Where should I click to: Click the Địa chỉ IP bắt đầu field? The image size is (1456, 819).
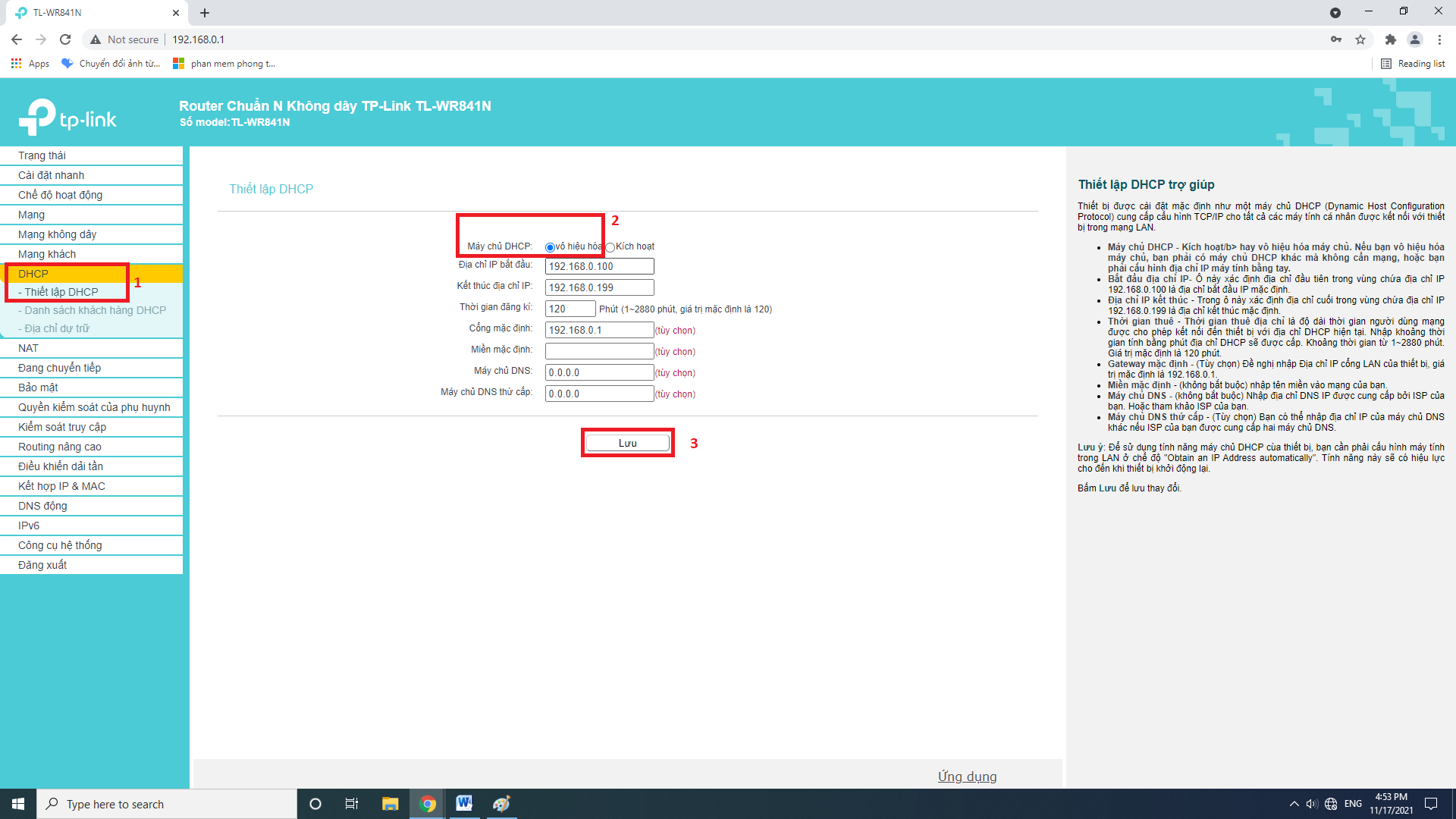coord(599,266)
